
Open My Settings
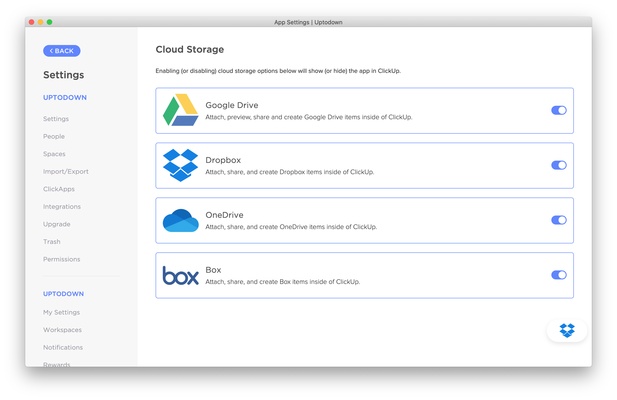click(x=61, y=312)
